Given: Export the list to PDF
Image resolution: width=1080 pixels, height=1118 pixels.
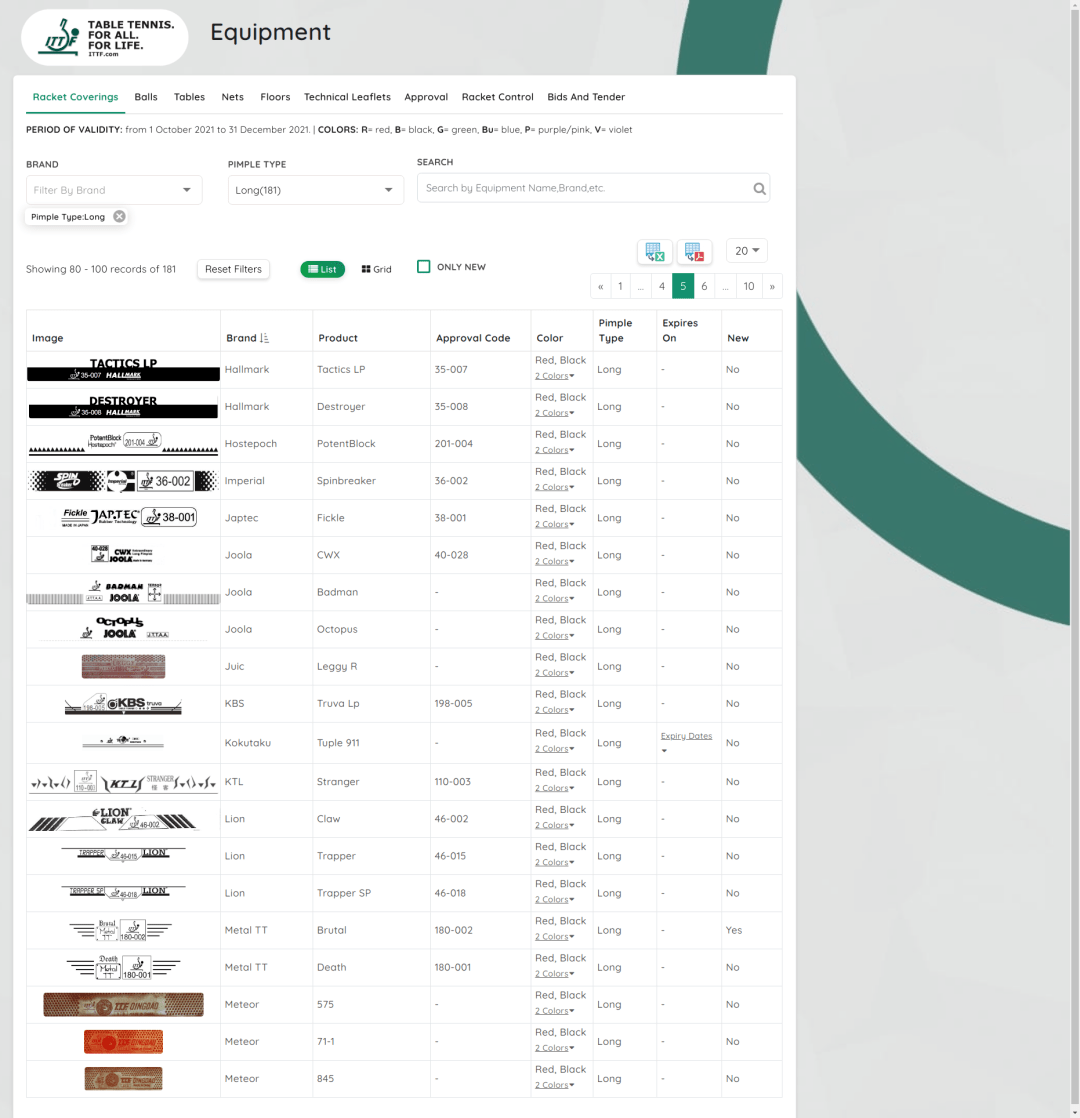Looking at the screenshot, I should click(x=694, y=252).
